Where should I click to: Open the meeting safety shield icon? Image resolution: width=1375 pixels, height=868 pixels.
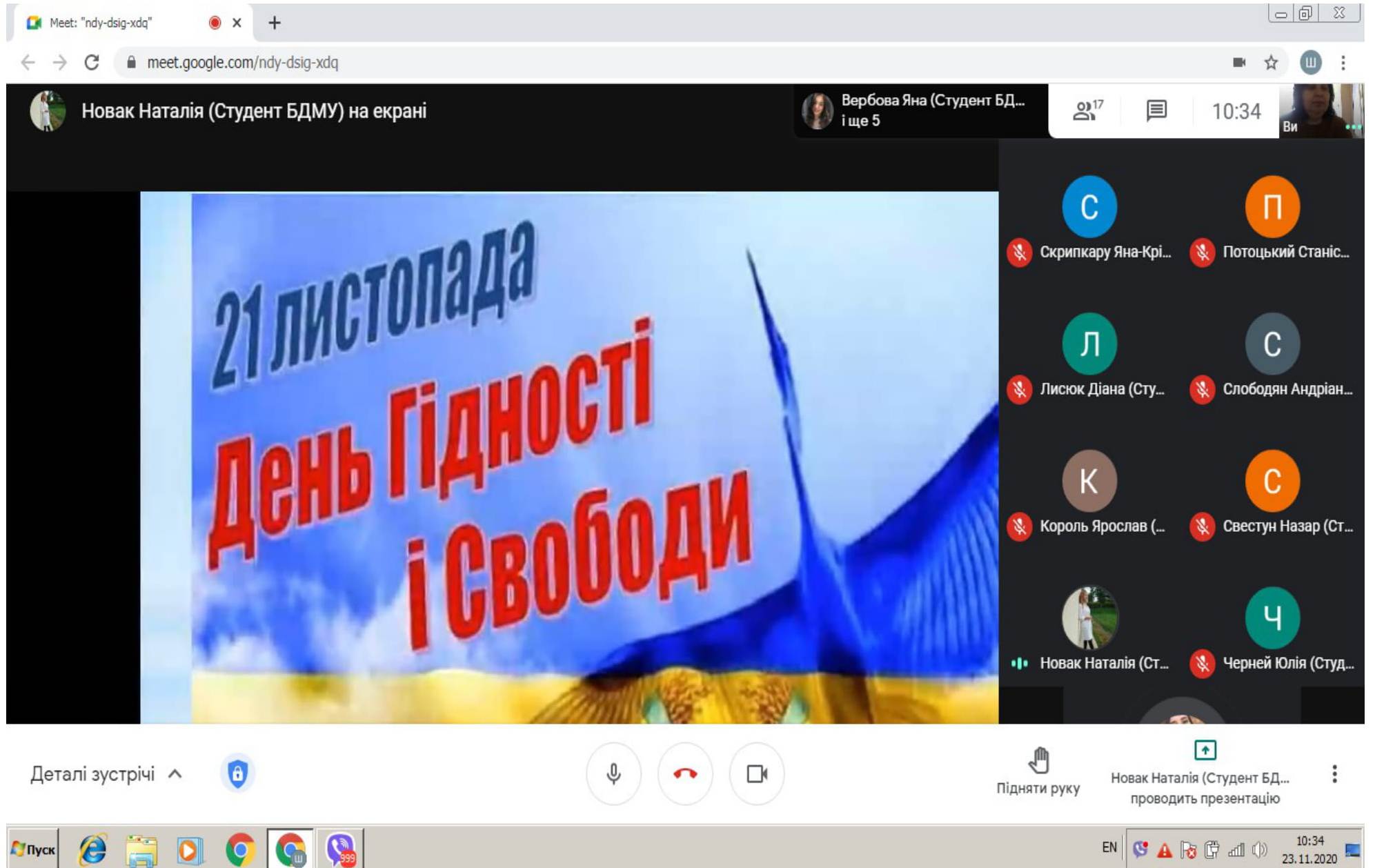(237, 773)
